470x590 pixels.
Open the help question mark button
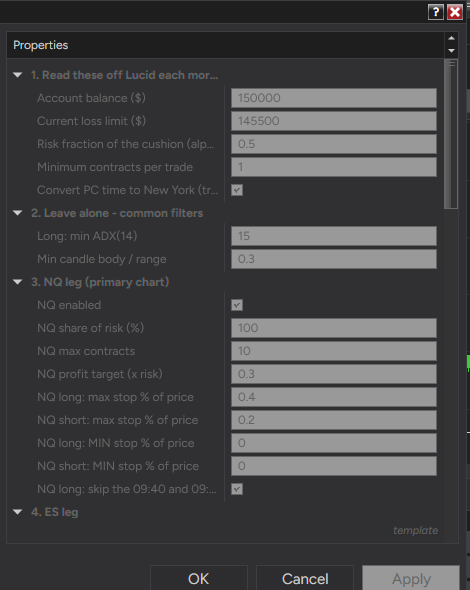[x=436, y=12]
